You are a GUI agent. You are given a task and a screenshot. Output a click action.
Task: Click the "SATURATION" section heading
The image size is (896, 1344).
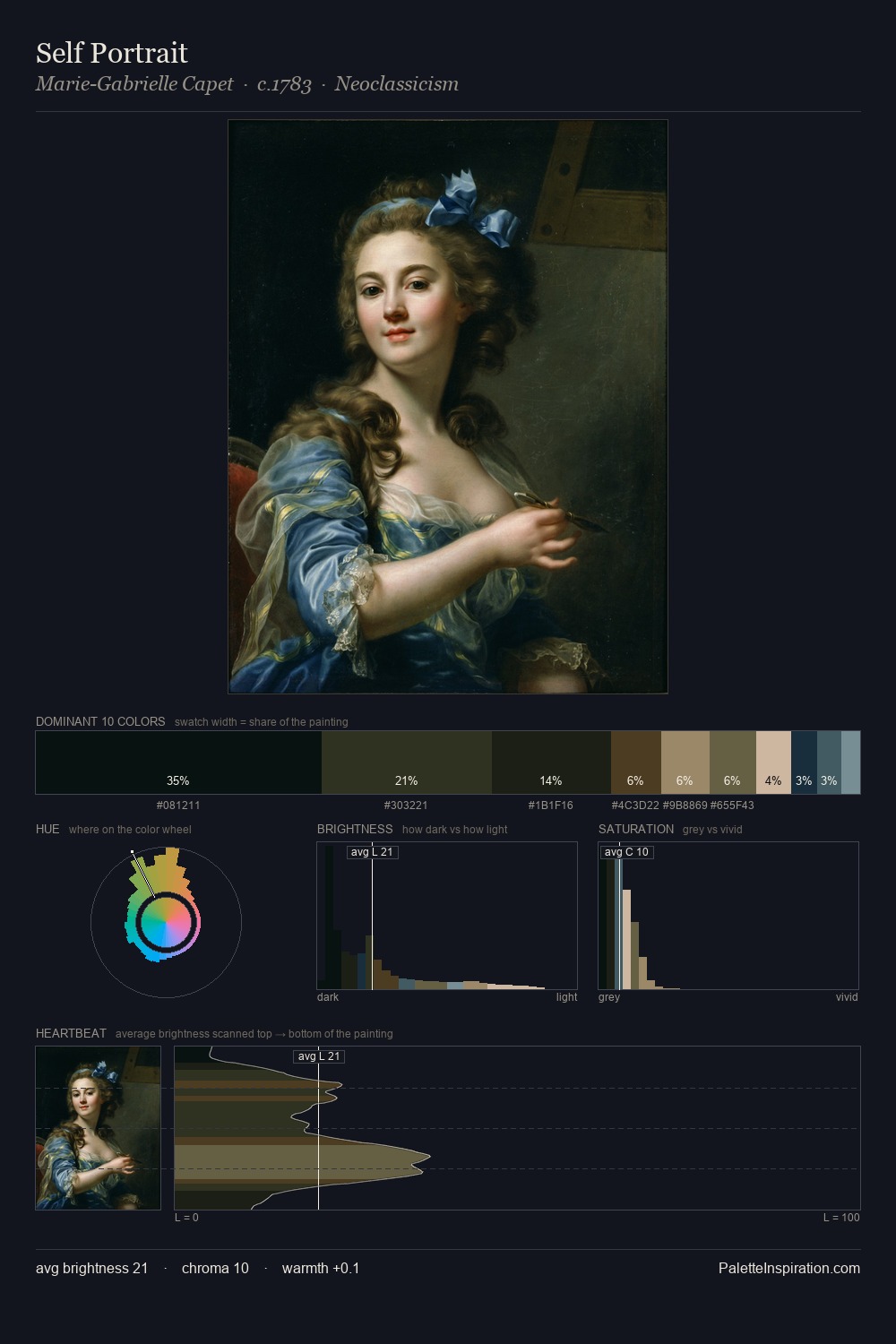[636, 829]
